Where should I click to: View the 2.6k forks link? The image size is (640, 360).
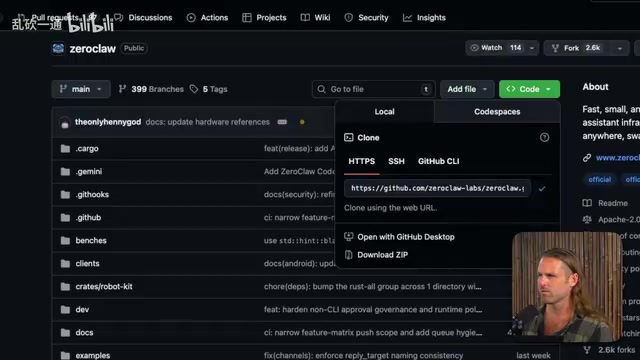coord(609,350)
